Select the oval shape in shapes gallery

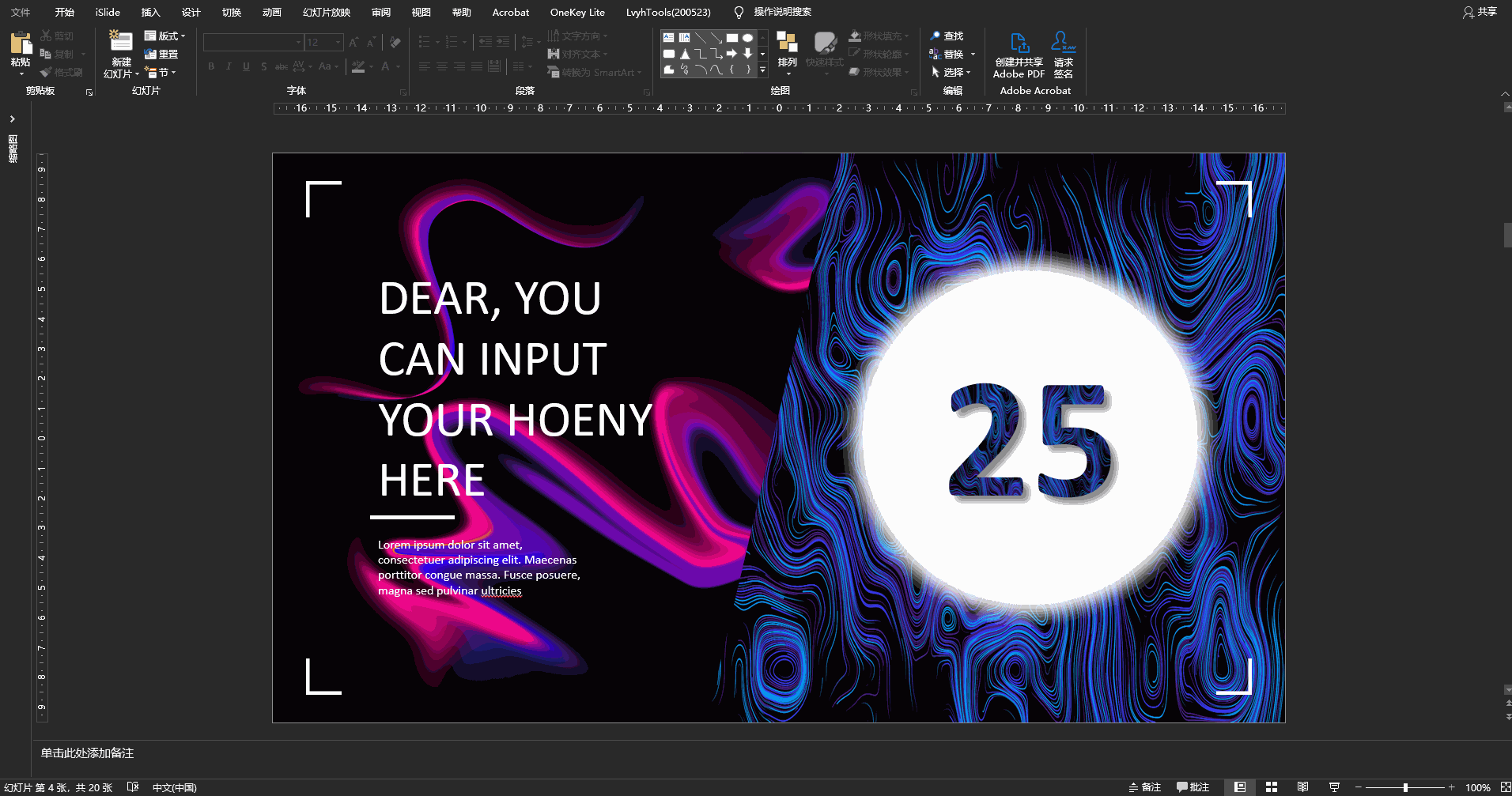(747, 38)
